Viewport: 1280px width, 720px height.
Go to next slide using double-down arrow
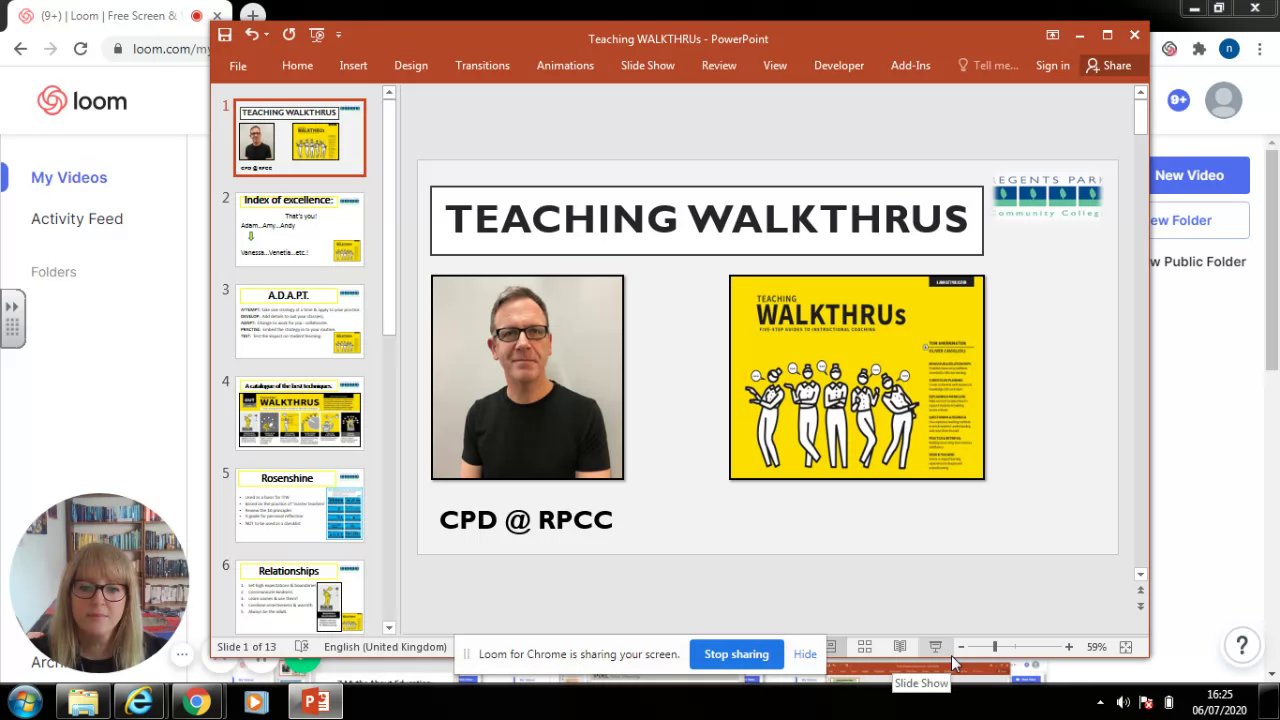[x=1140, y=606]
